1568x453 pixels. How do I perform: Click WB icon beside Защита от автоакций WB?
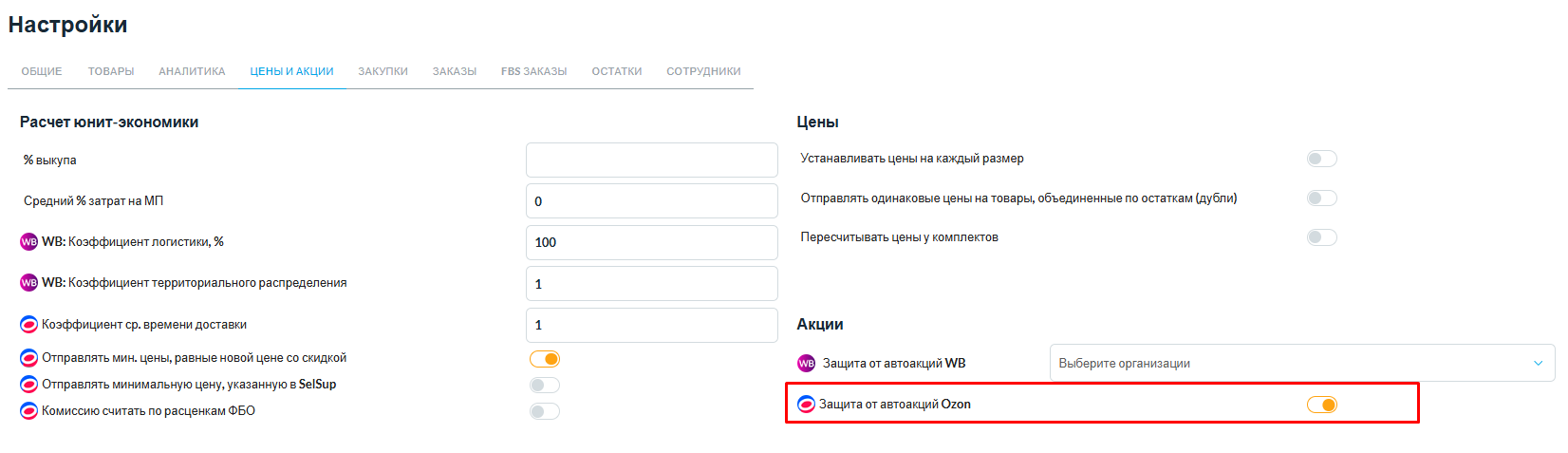coord(806,363)
